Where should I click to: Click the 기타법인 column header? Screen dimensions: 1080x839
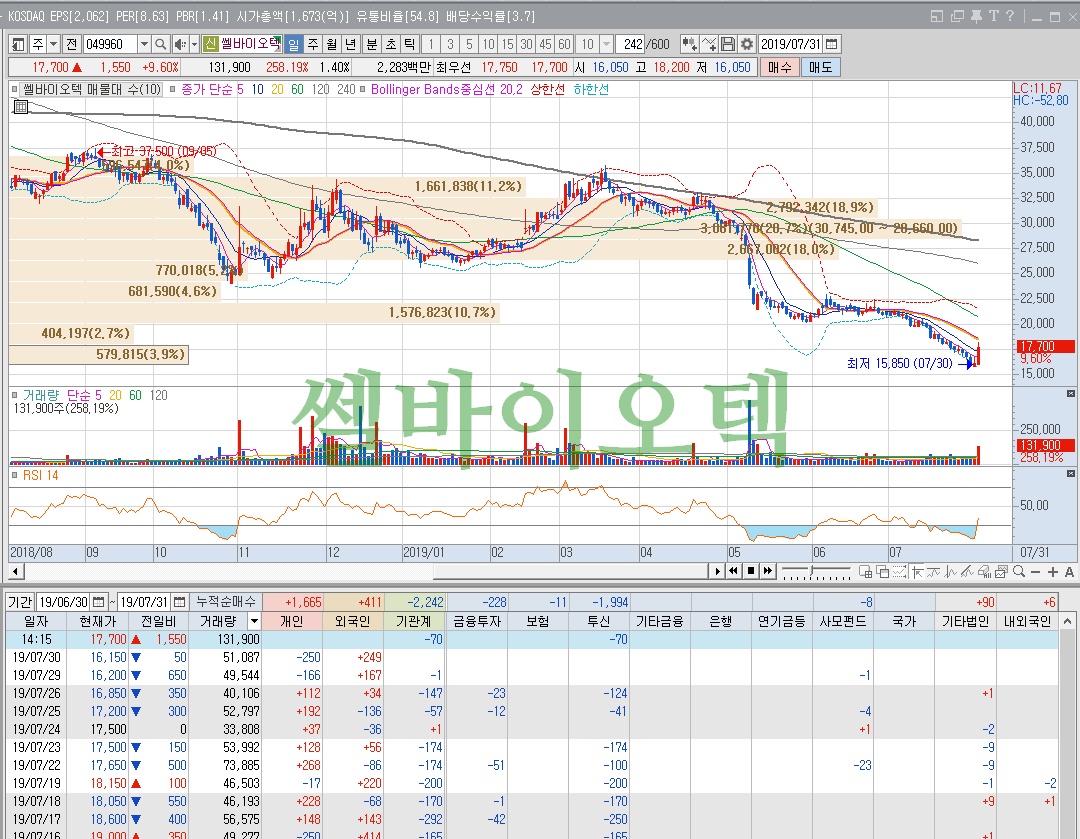(x=965, y=621)
